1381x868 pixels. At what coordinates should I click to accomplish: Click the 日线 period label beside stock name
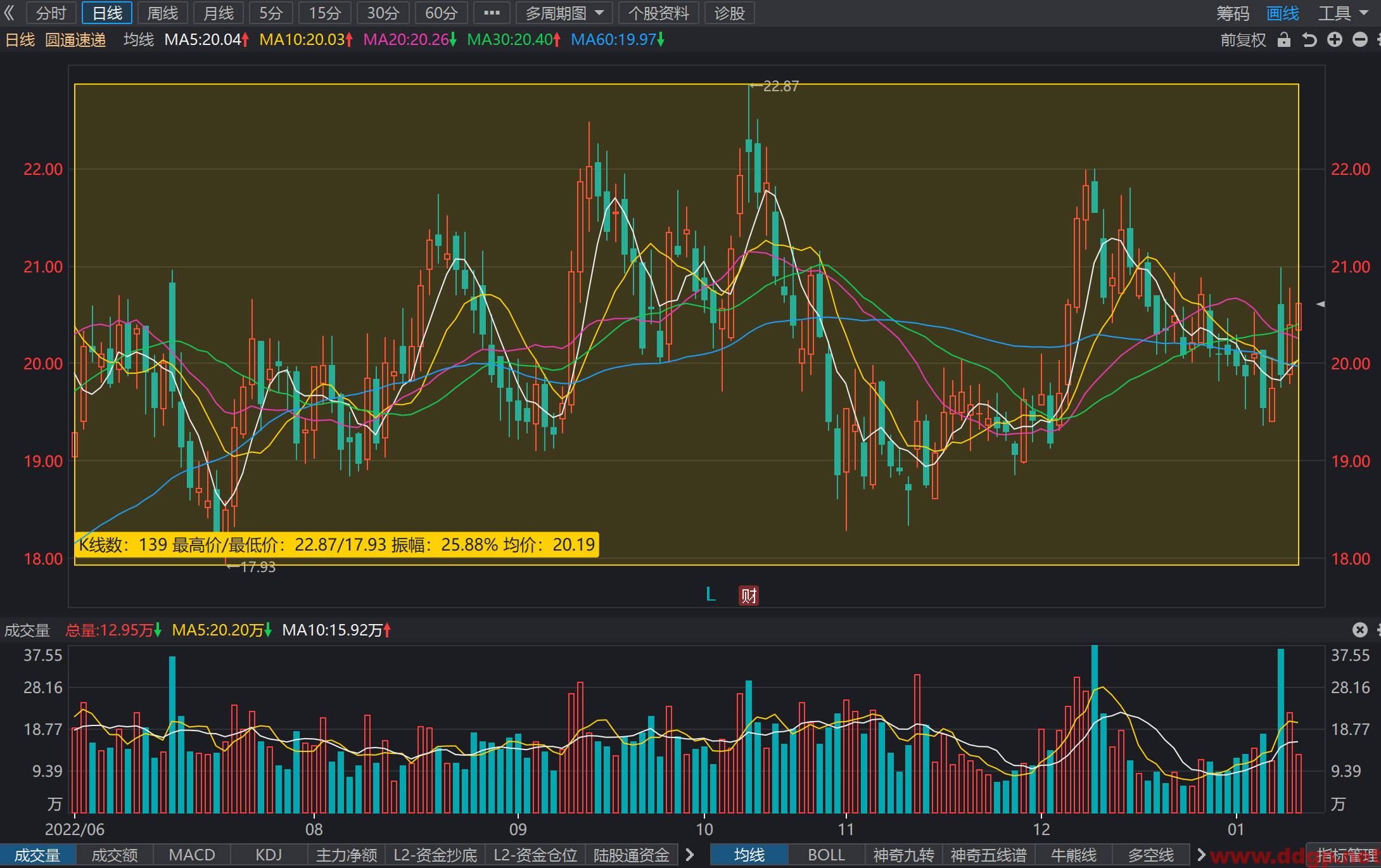tap(20, 40)
